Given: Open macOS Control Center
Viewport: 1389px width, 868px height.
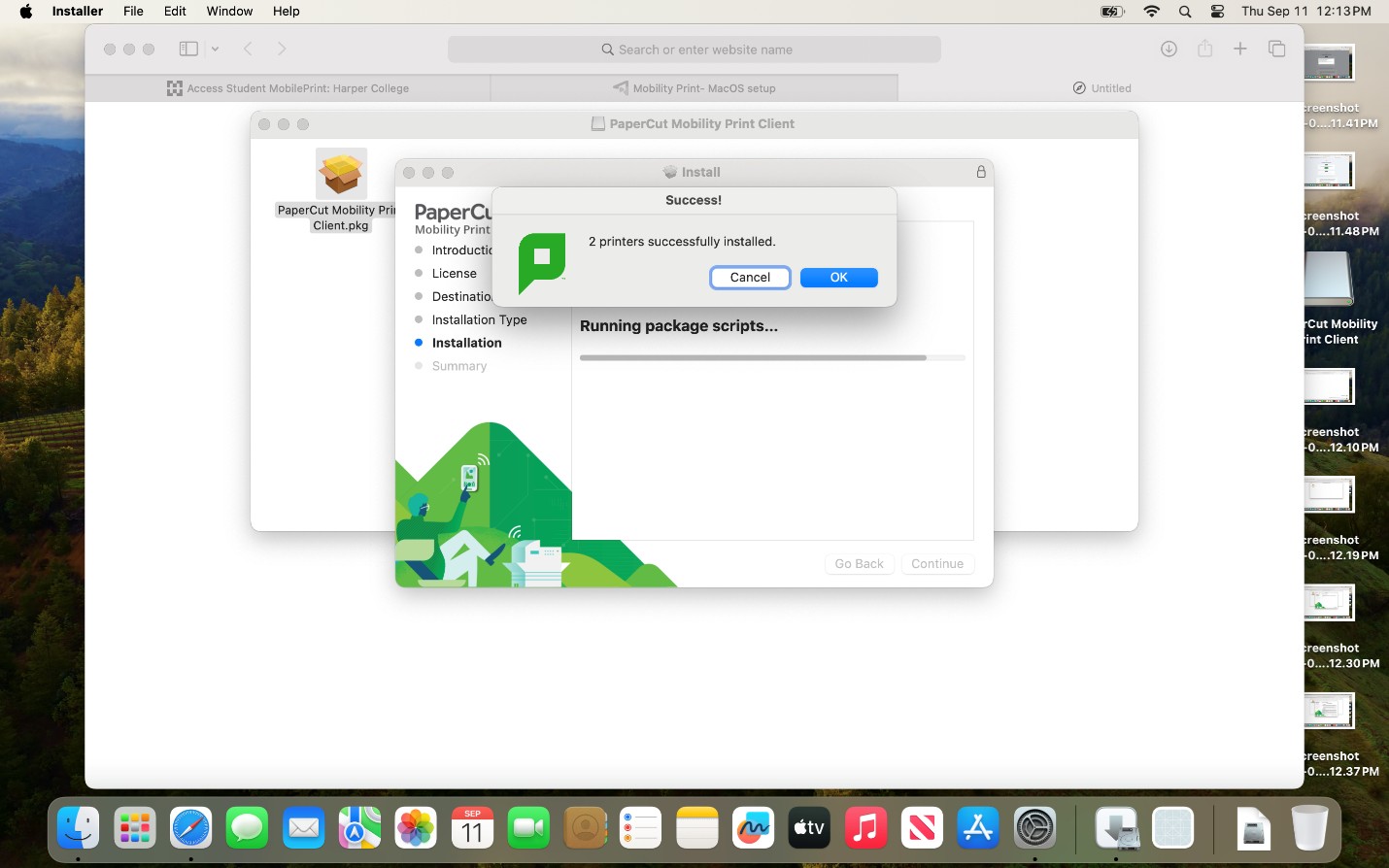Looking at the screenshot, I should (1217, 12).
